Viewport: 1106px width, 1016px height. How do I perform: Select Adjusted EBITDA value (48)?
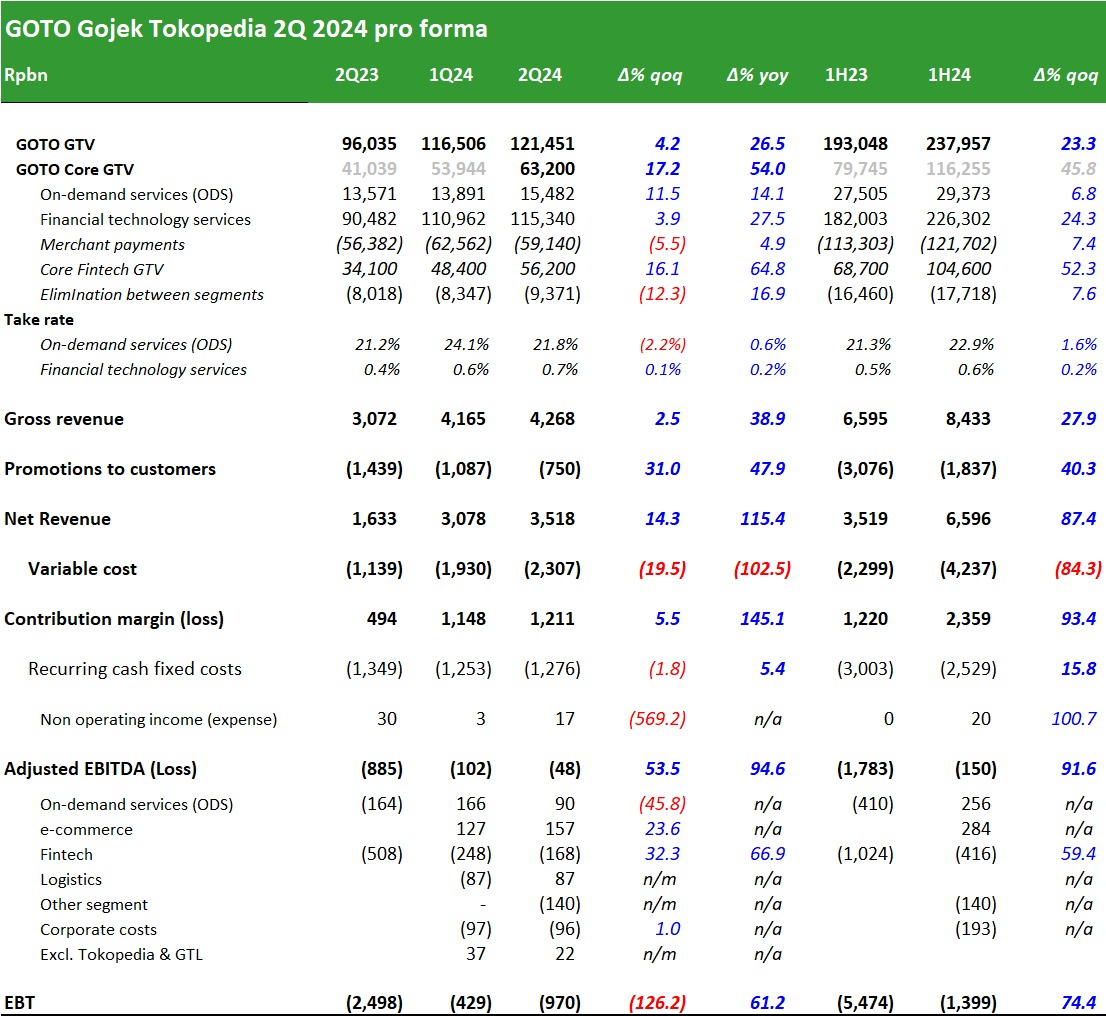pos(565,769)
